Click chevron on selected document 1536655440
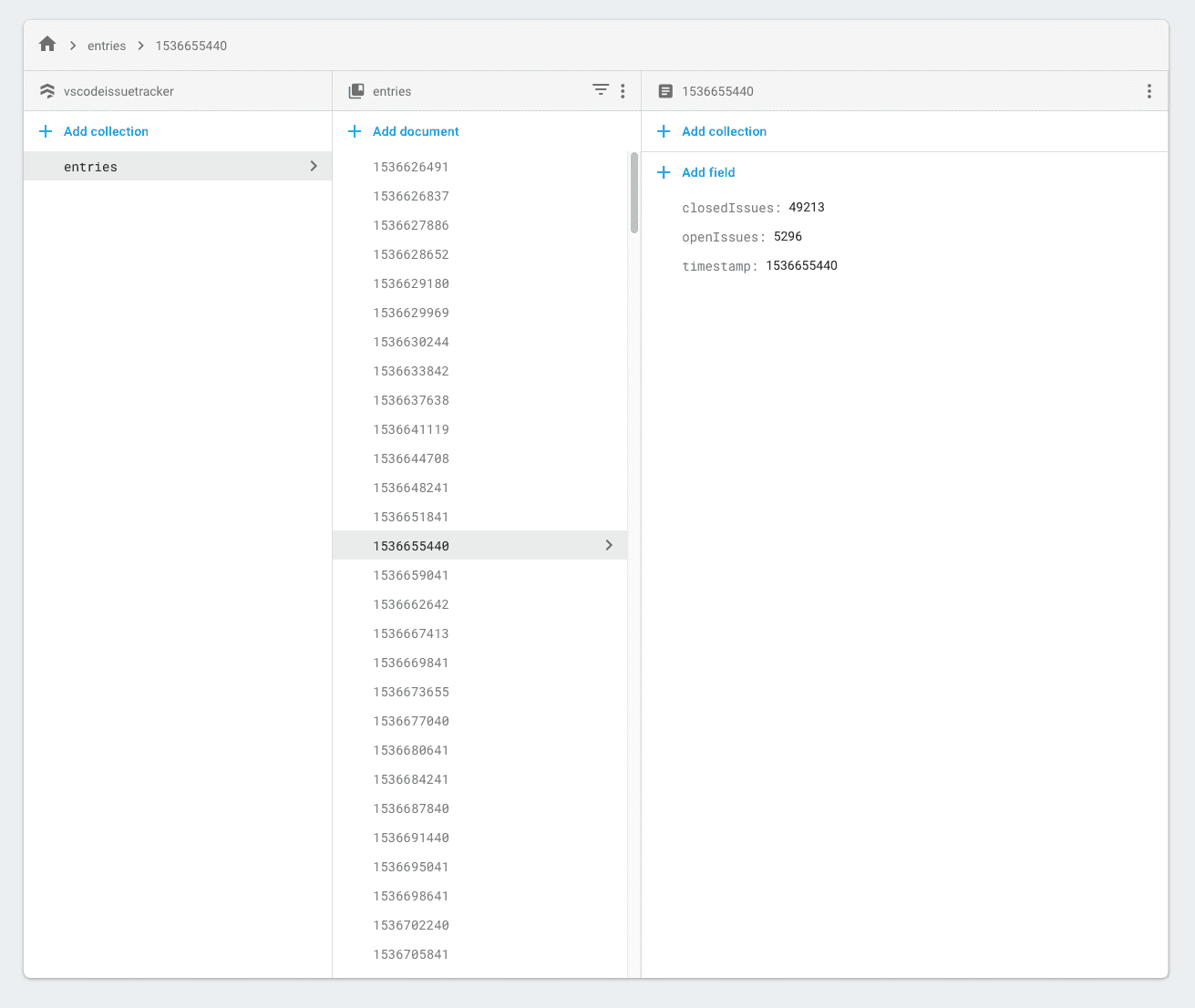1195x1008 pixels. pos(609,545)
